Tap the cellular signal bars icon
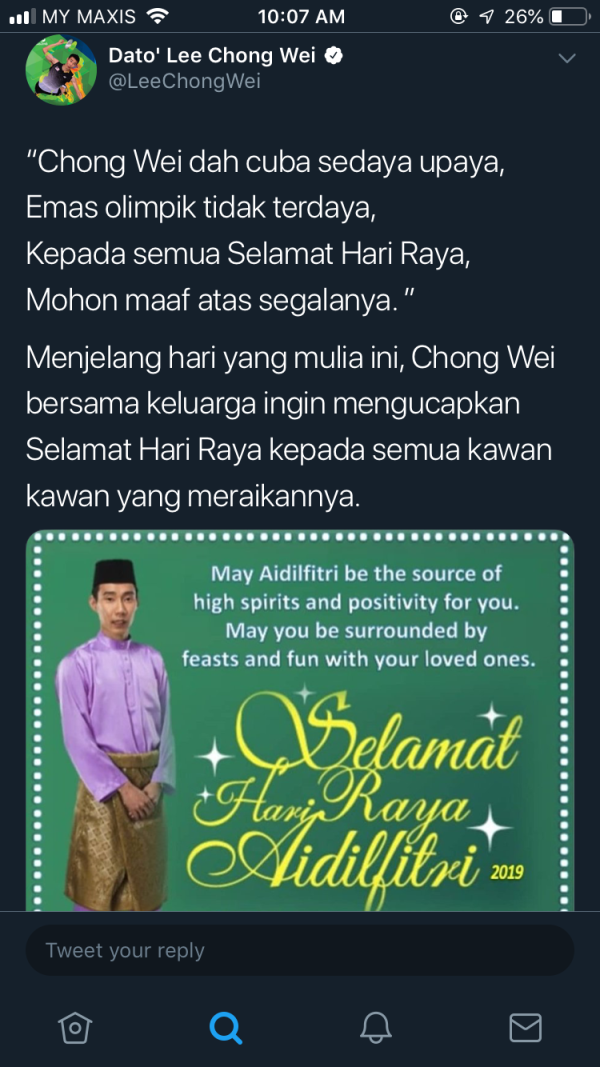600x1067 pixels. (22, 16)
